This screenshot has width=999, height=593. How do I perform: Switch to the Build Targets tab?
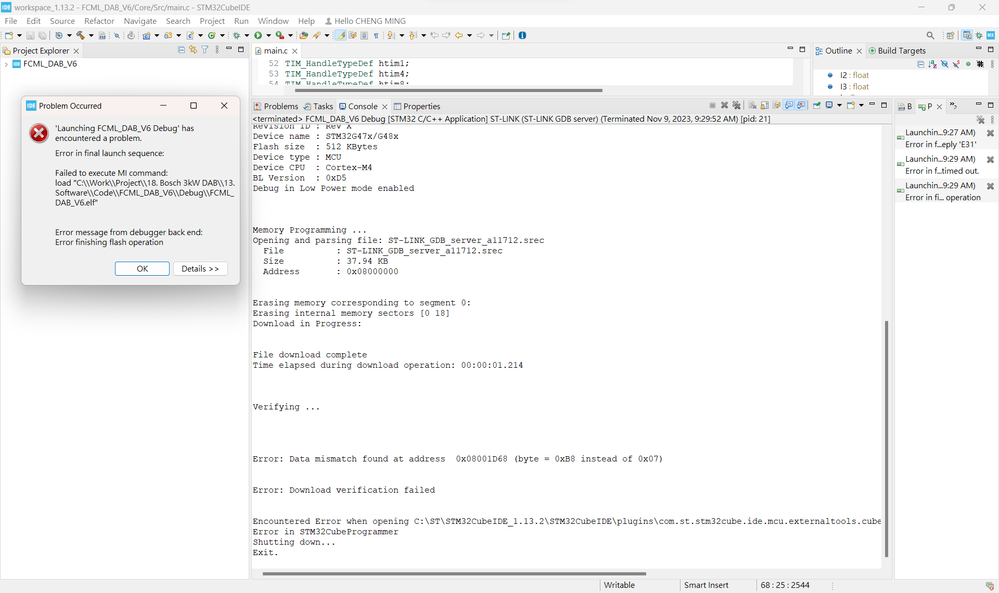tap(897, 50)
